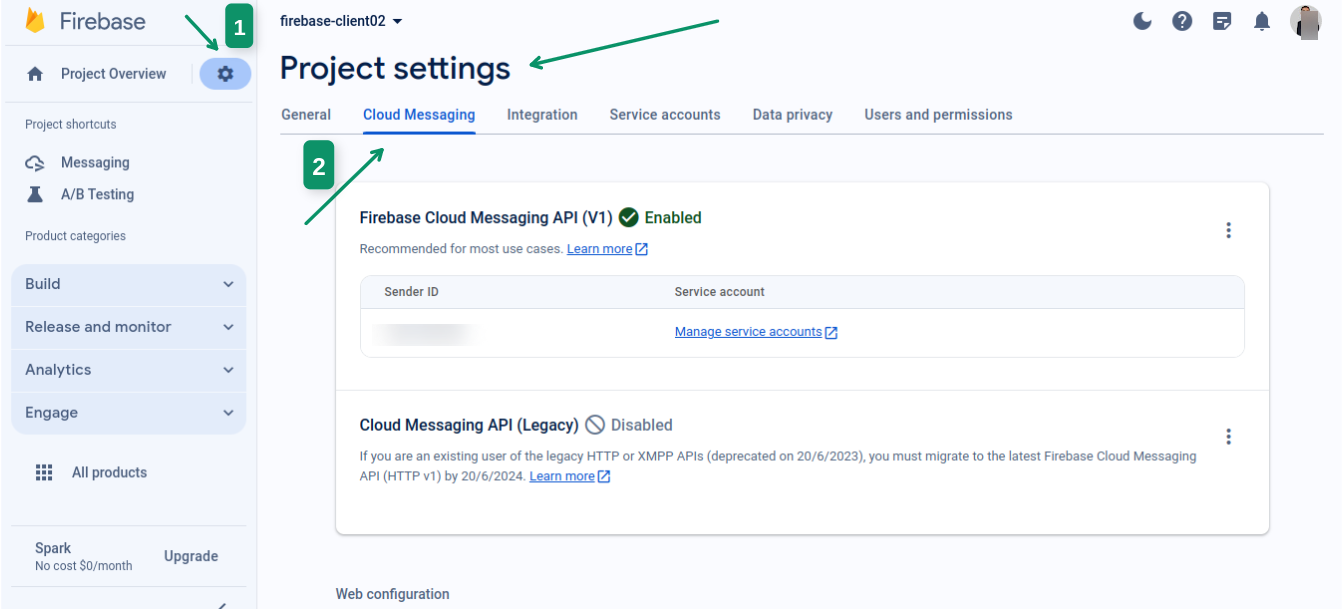This screenshot has height=609, width=1343.
Task: Click the Messaging cloud icon
Action: 35,163
